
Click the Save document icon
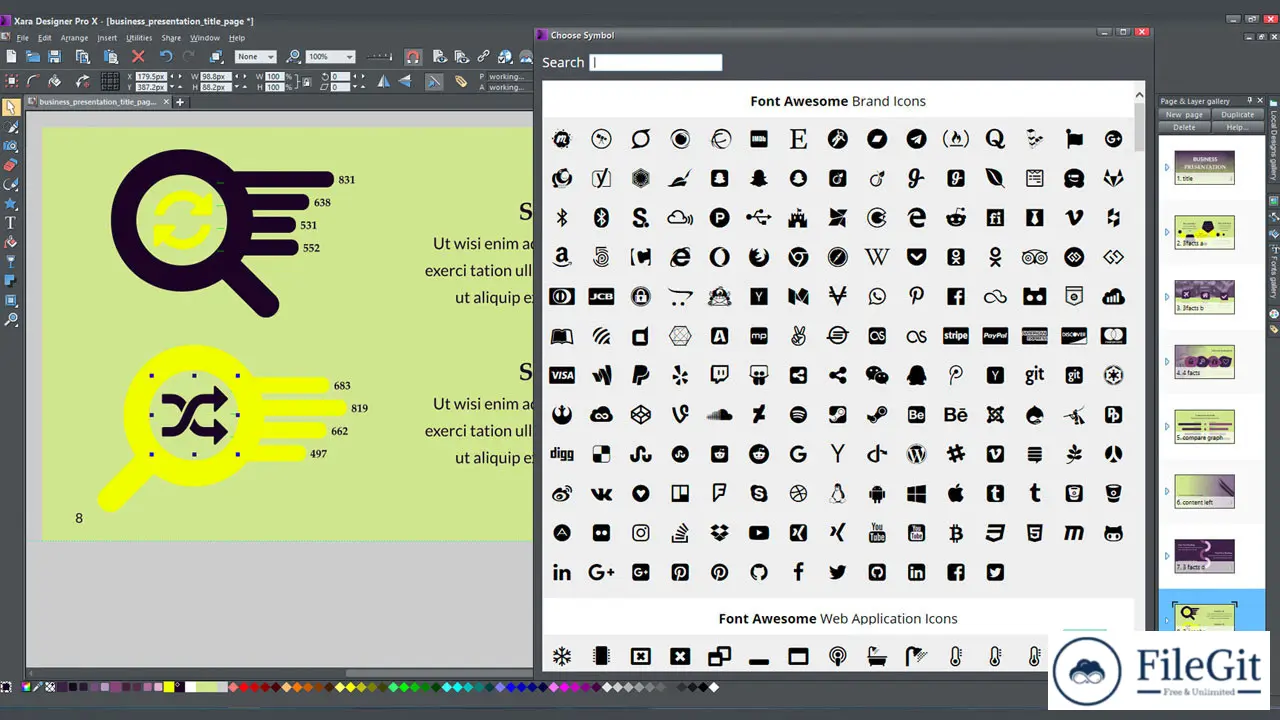coord(55,57)
